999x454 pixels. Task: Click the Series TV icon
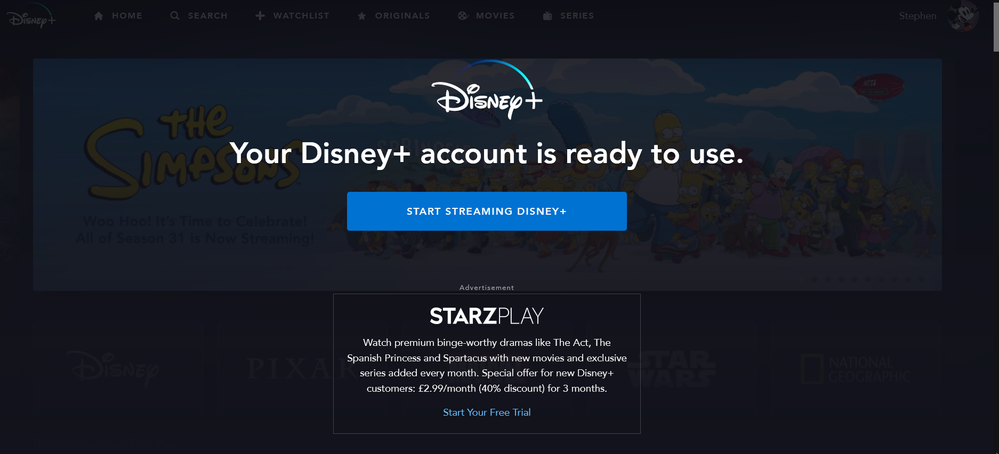547,16
